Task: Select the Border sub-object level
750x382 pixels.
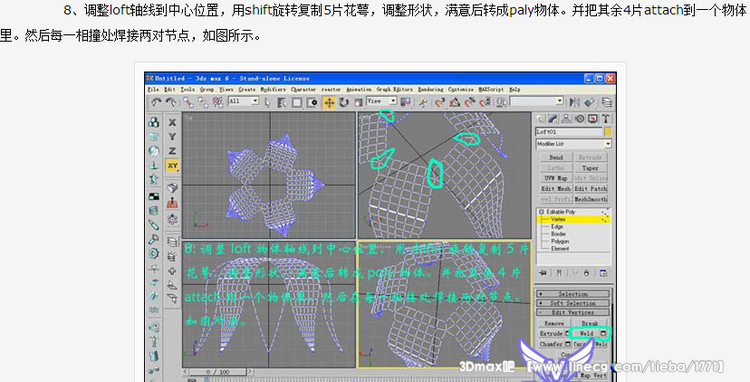Action: [x=558, y=234]
